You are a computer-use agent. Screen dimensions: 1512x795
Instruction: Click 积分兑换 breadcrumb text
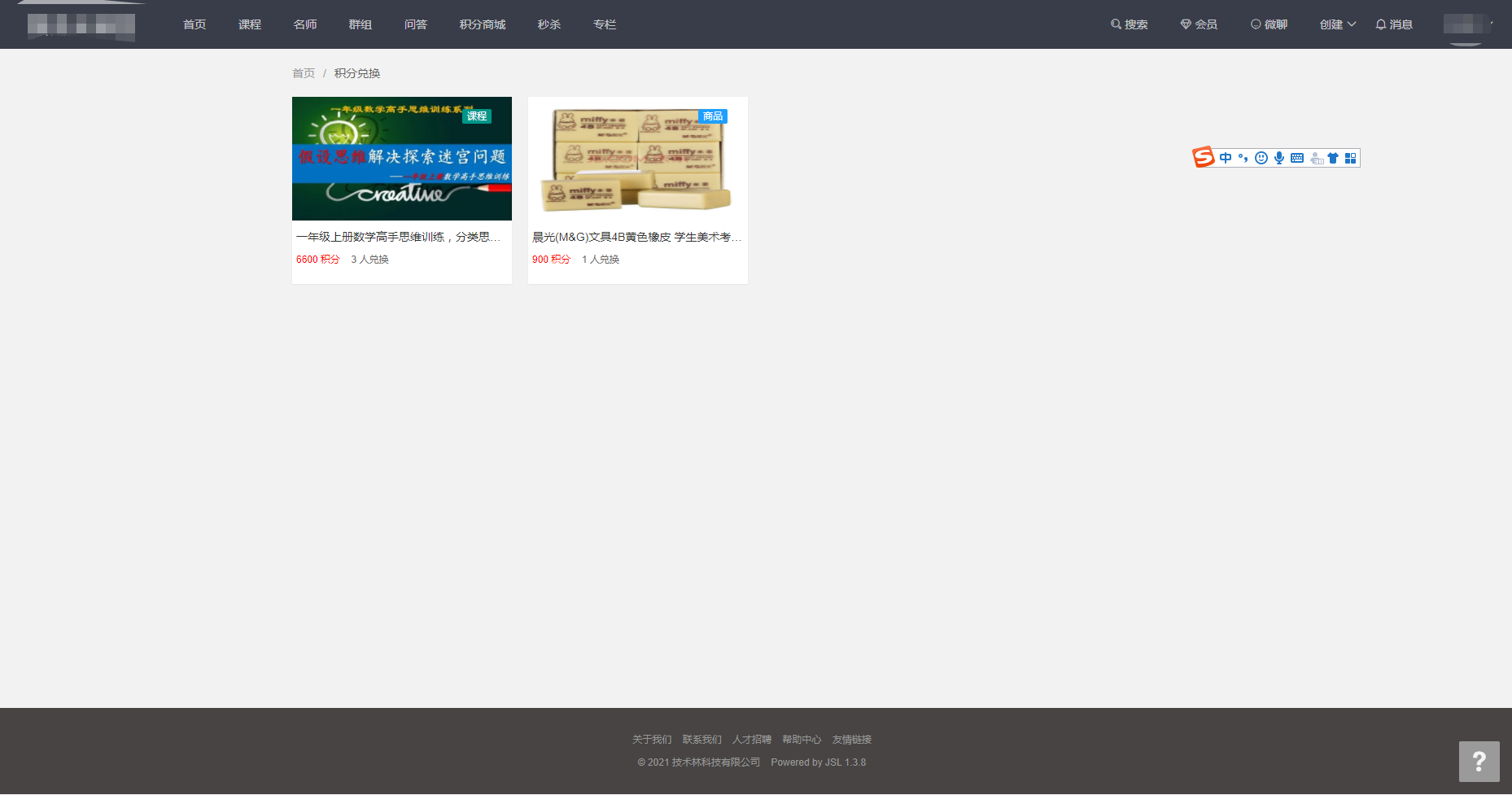pyautogui.click(x=357, y=73)
